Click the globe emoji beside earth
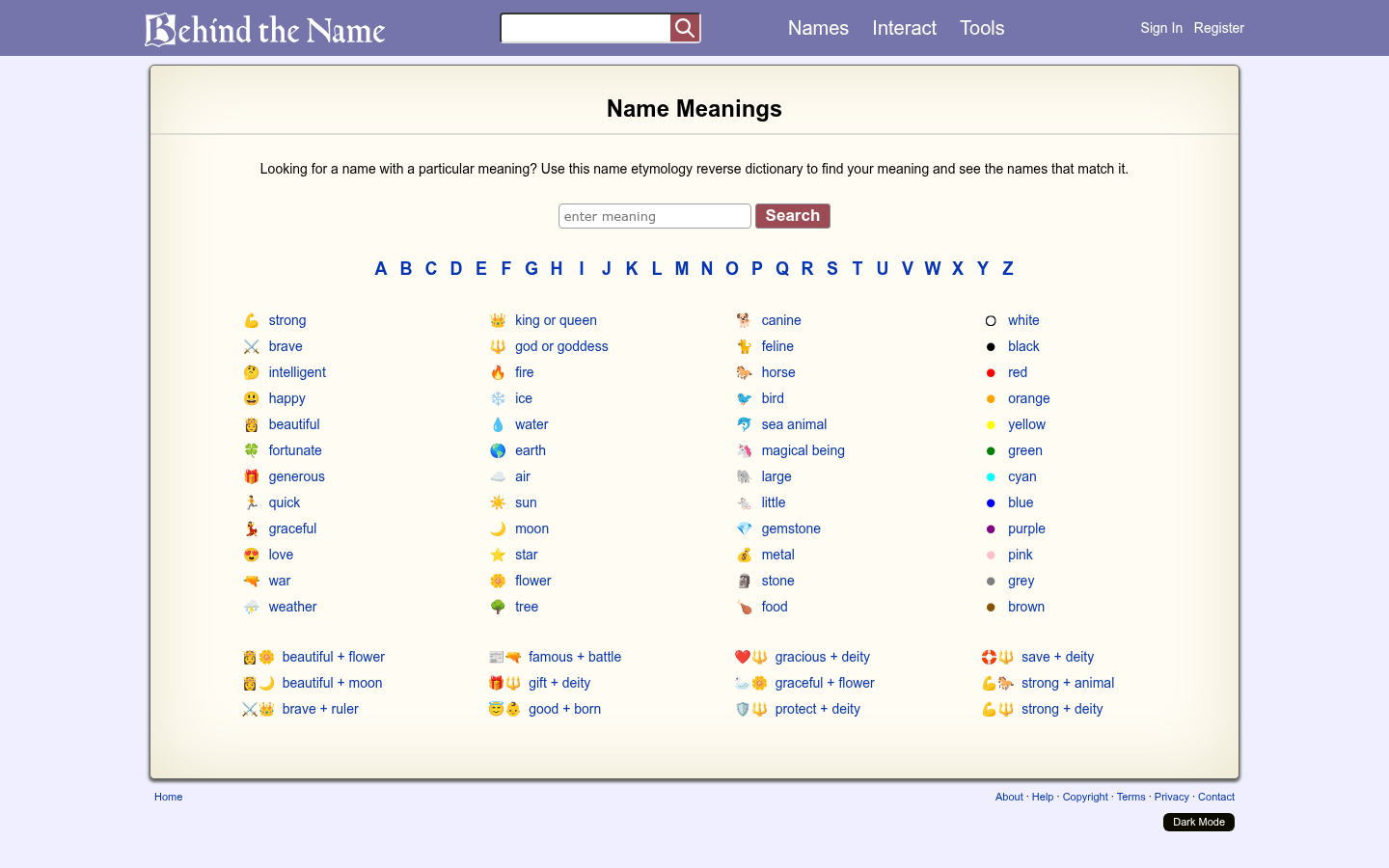The image size is (1389, 868). coord(498,450)
